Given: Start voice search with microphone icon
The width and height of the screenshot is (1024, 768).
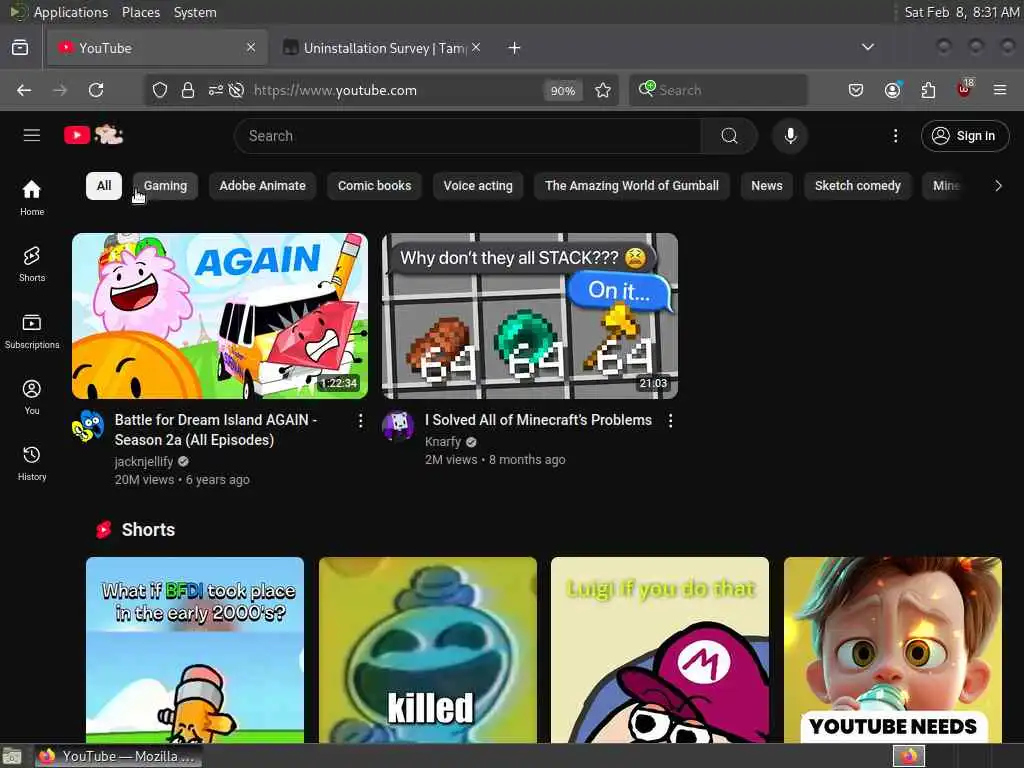Looking at the screenshot, I should coord(790,136).
